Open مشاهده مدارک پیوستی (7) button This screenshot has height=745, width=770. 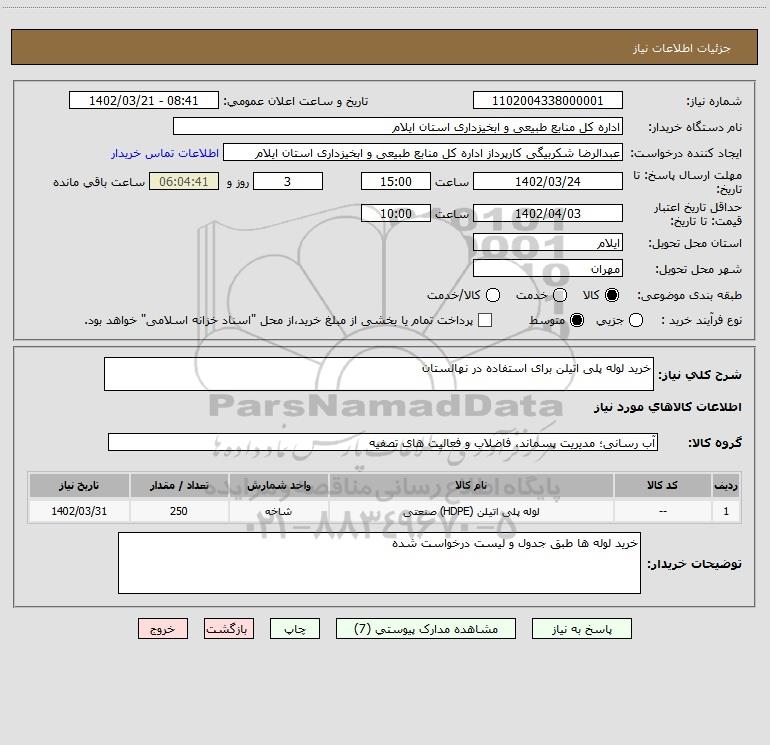tap(426, 629)
